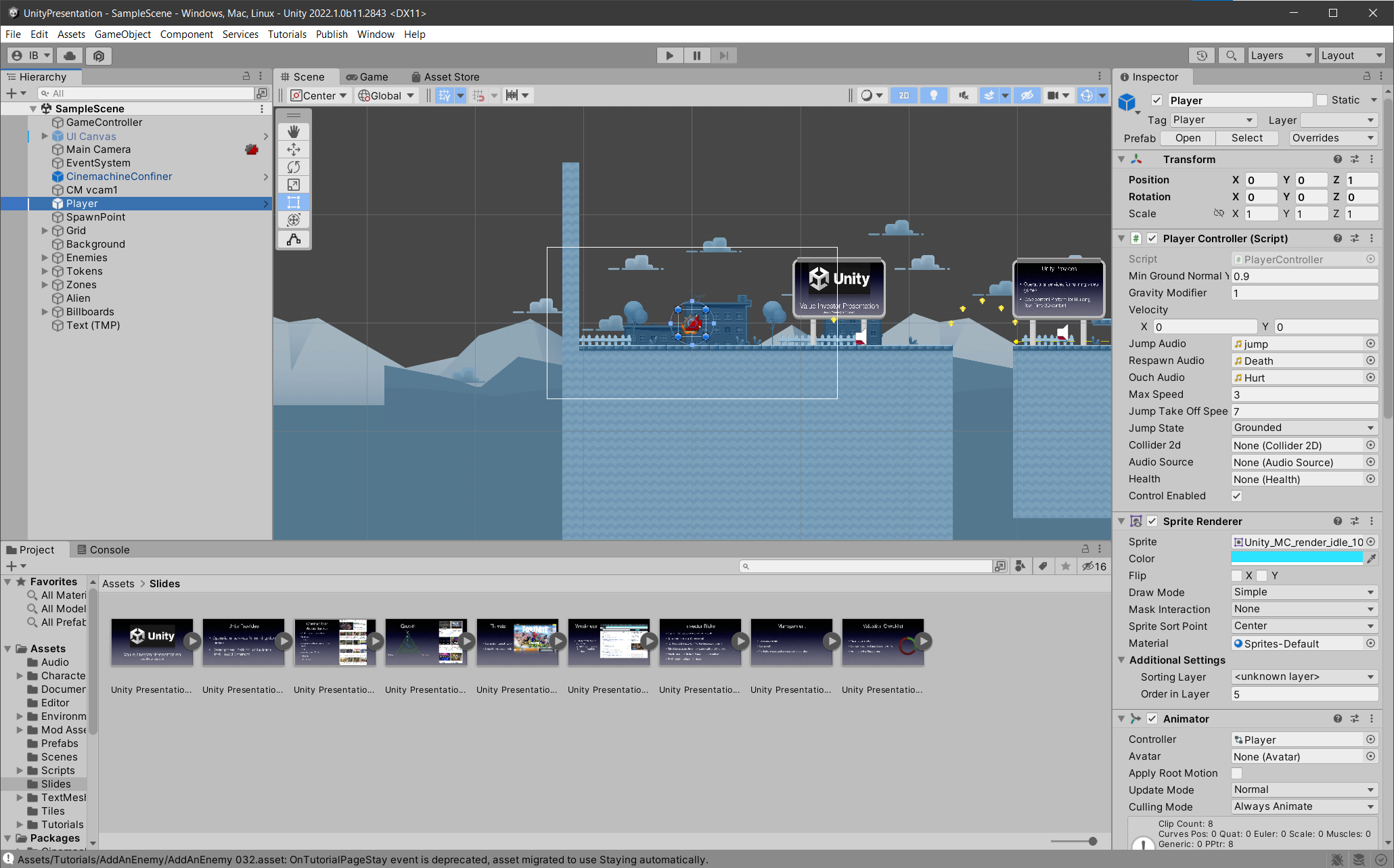Switch to the Console tab
1394x868 pixels.
tap(103, 549)
